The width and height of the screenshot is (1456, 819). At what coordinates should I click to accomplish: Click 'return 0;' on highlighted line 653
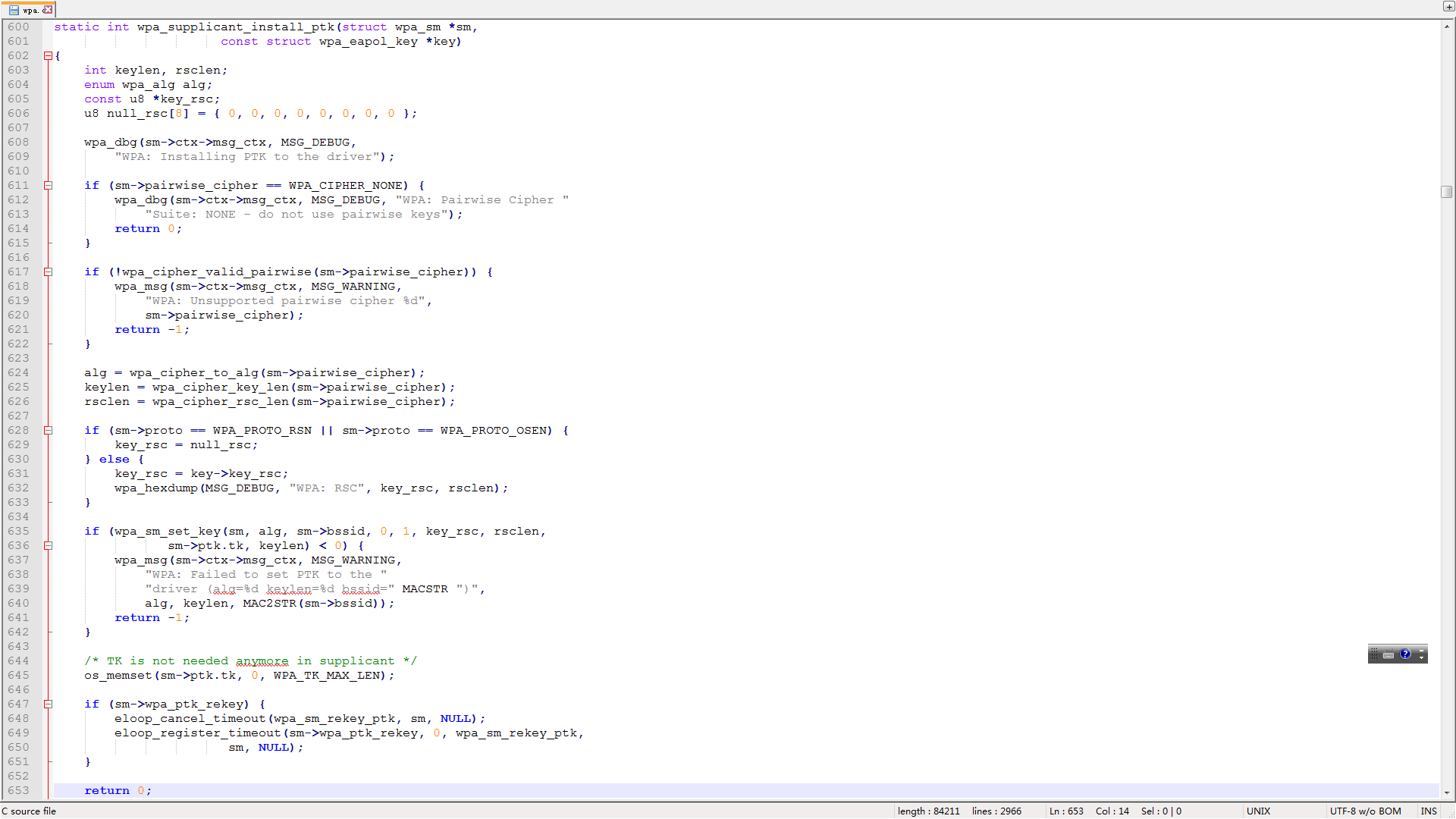[x=118, y=791]
